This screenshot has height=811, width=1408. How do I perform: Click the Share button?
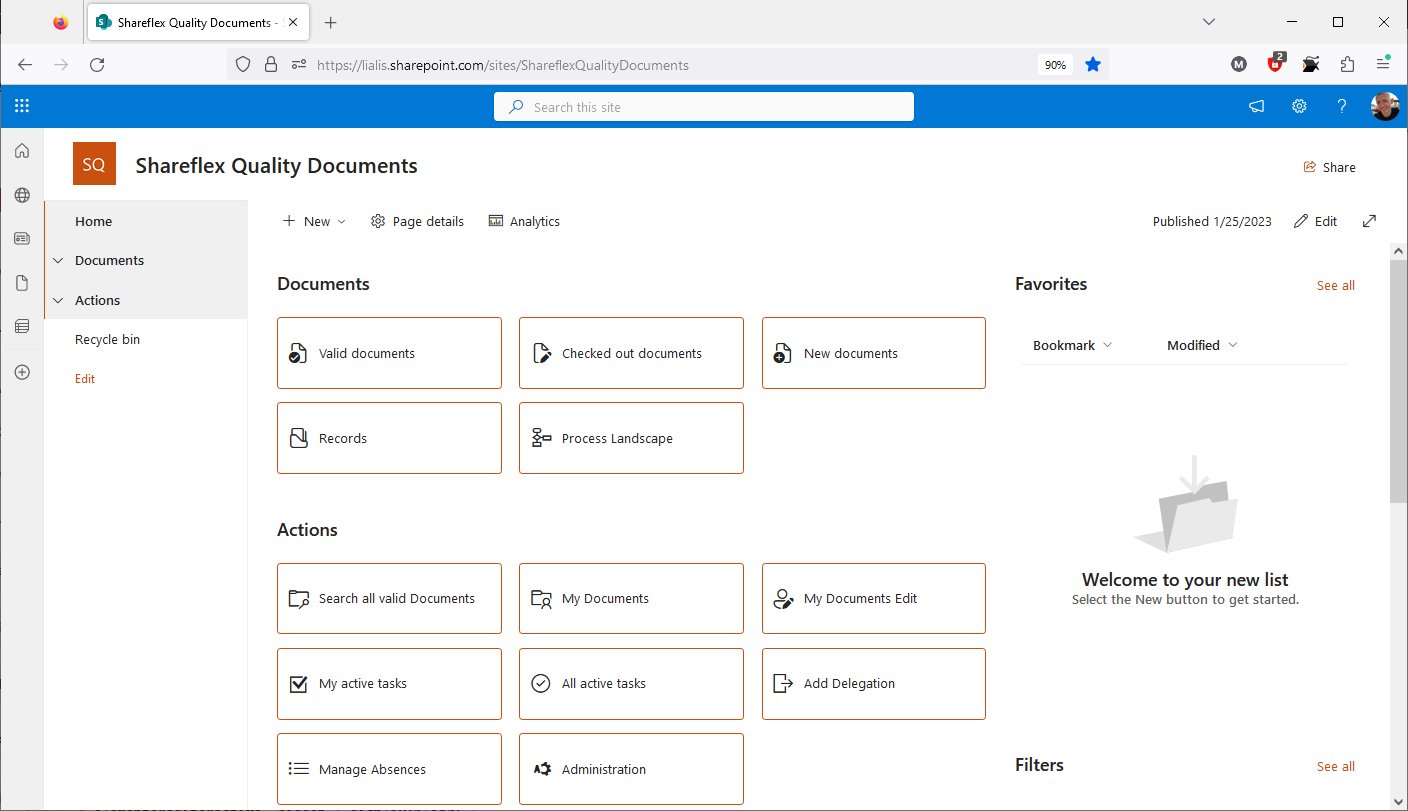[1329, 167]
